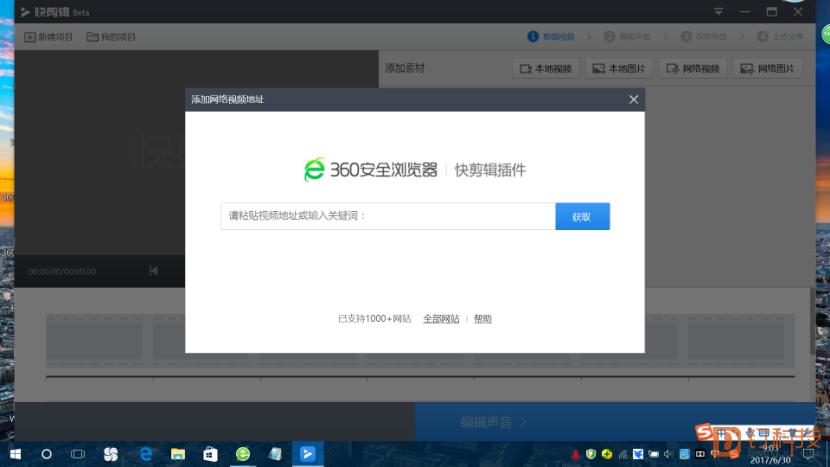The width and height of the screenshot is (830, 467).
Task: Click the skip-to-start playback button
Action: tap(153, 271)
